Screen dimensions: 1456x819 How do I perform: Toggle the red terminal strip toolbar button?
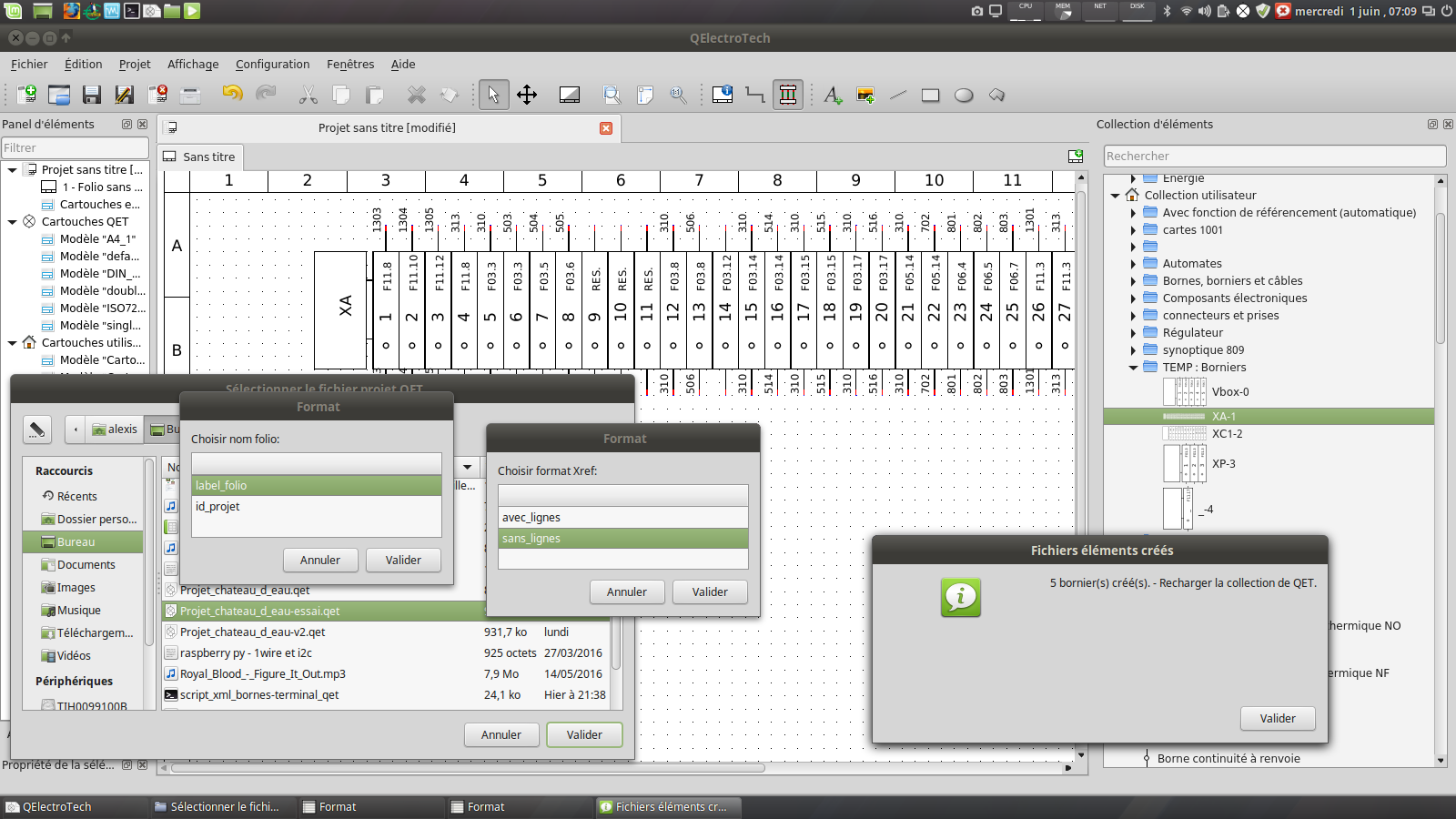[788, 95]
